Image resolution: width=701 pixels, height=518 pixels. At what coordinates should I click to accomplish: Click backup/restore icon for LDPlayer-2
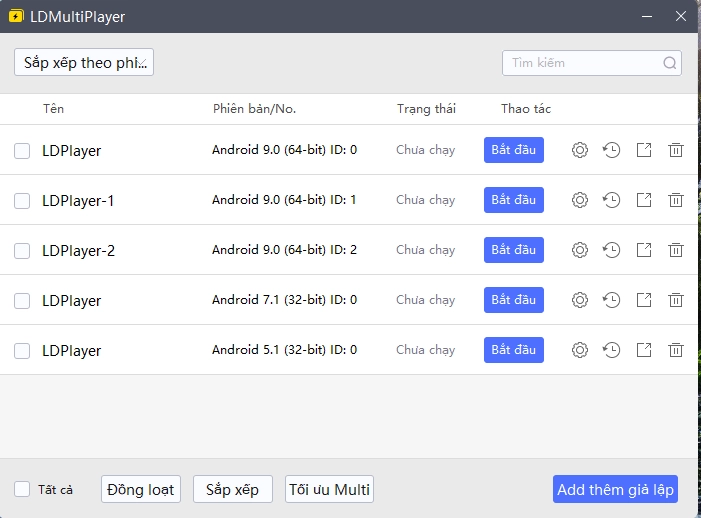[611, 250]
